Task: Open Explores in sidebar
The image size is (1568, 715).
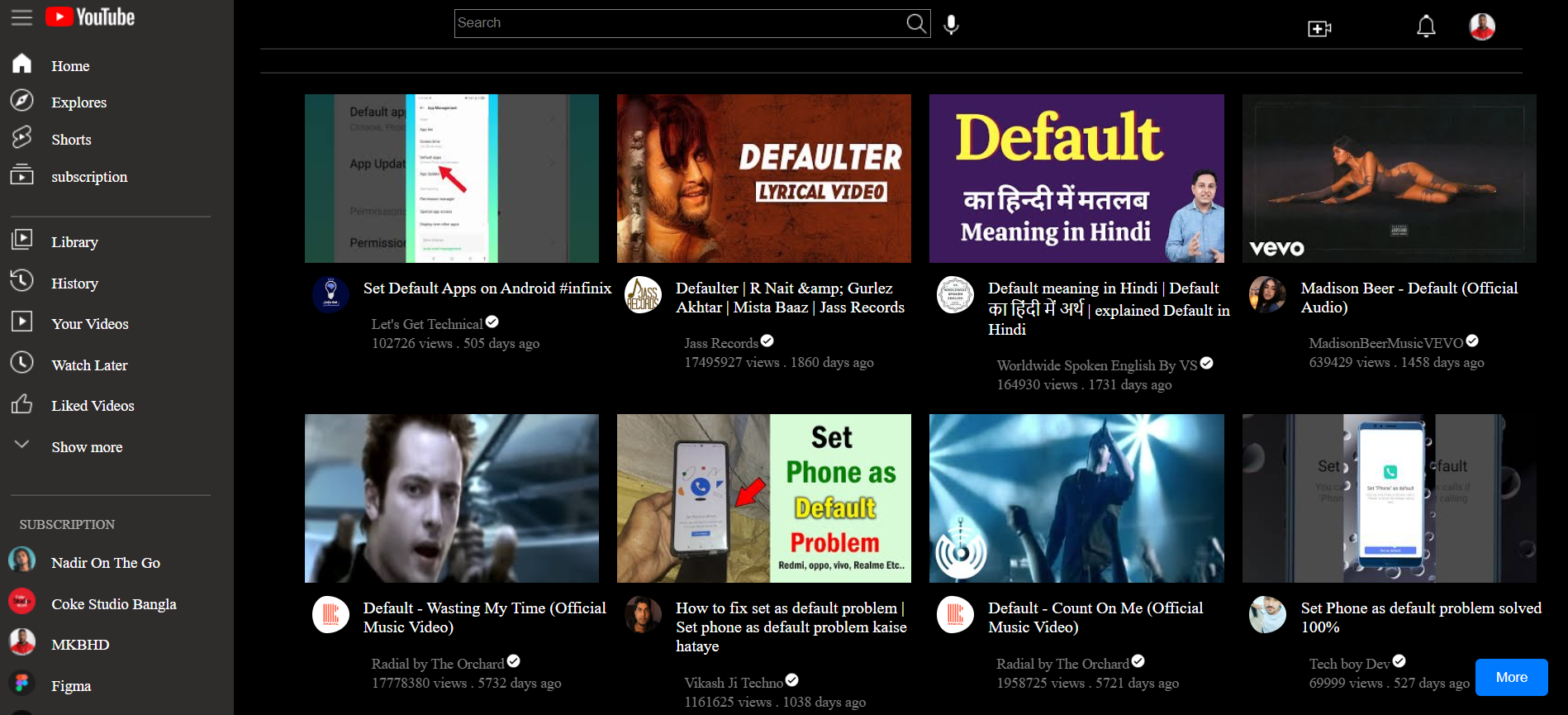Action: [x=78, y=102]
